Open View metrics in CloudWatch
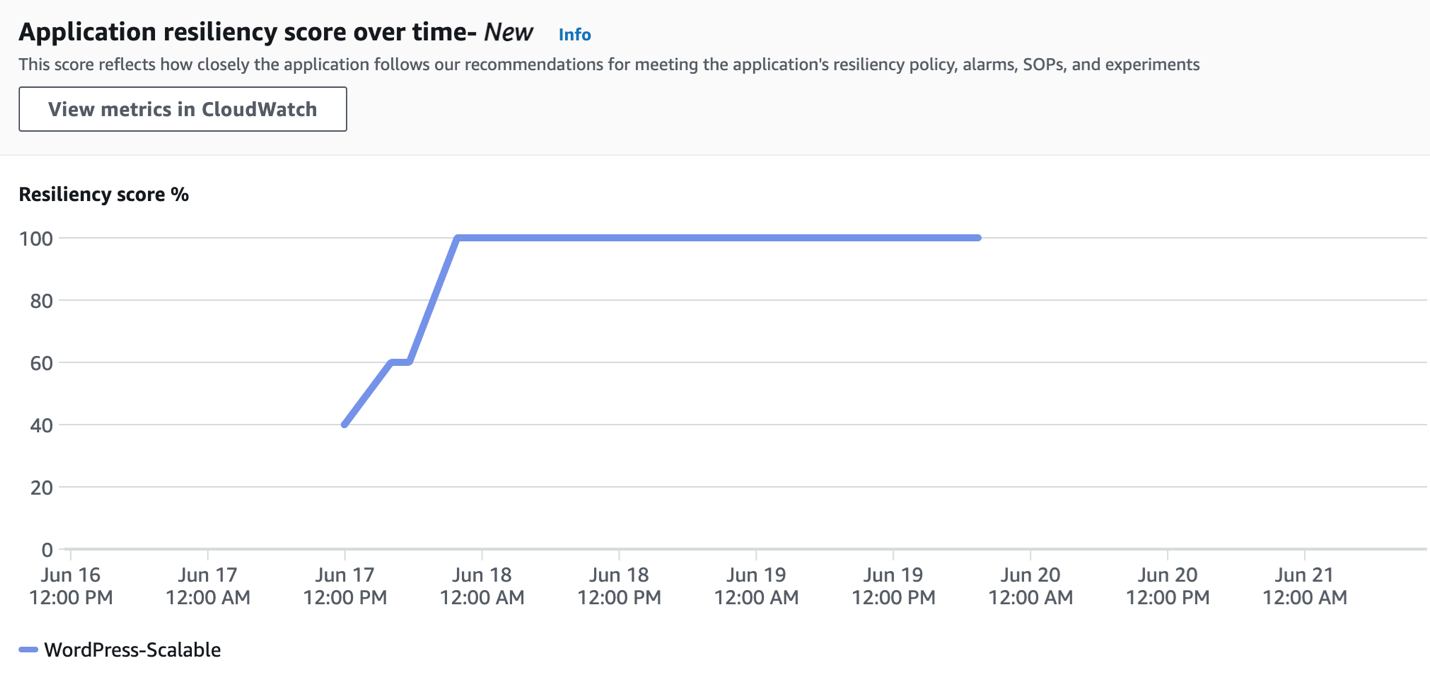The height and width of the screenshot is (678, 1430). [182, 109]
